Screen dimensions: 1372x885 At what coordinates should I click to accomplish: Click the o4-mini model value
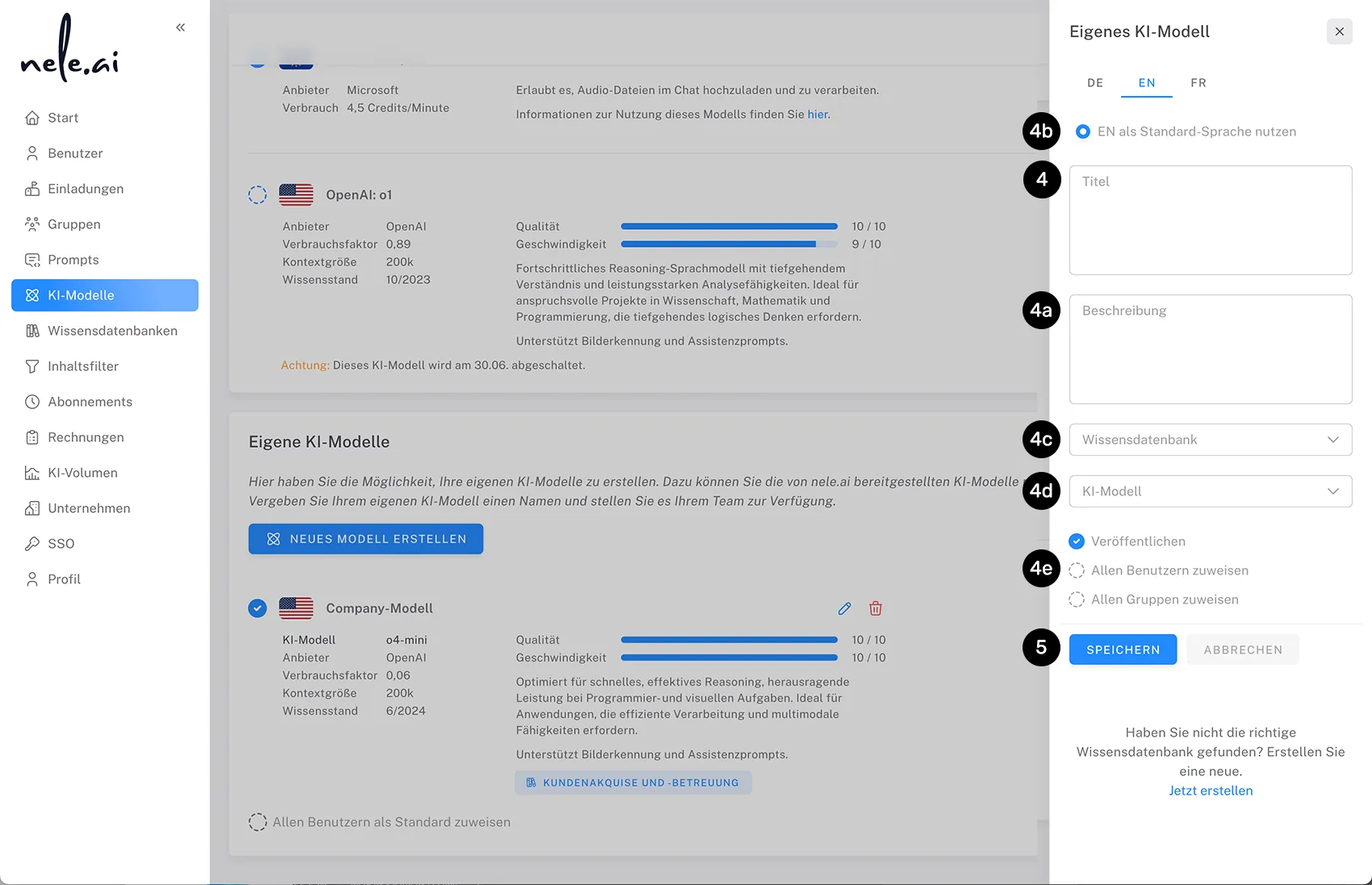(x=407, y=640)
